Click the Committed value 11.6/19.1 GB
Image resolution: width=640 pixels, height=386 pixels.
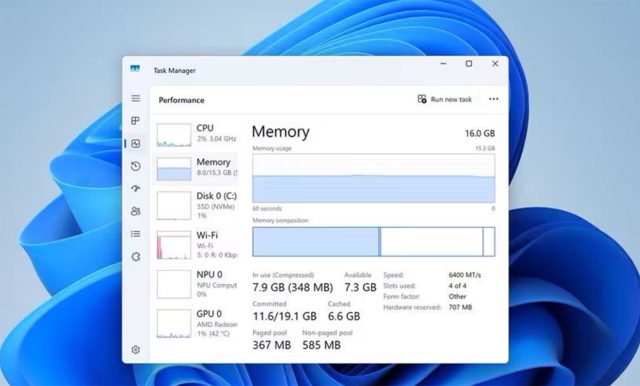point(284,316)
